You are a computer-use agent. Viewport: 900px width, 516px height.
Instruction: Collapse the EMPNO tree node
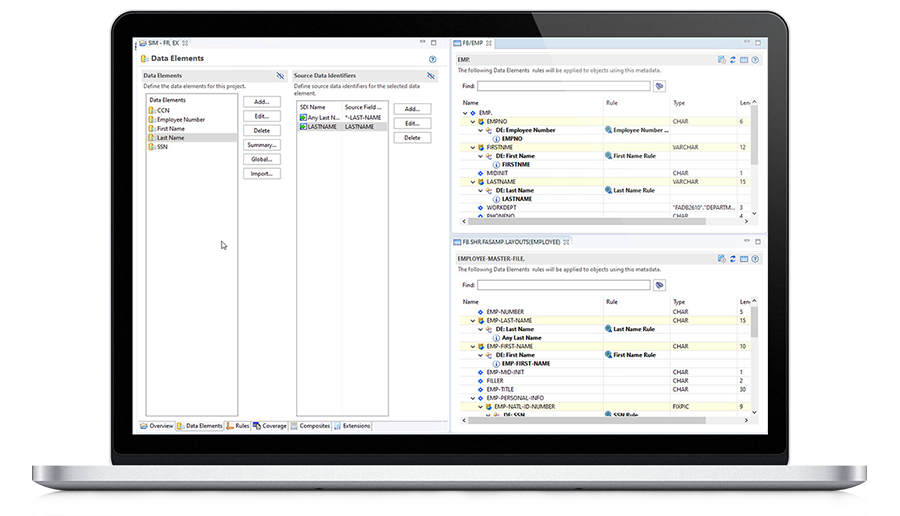tap(472, 121)
